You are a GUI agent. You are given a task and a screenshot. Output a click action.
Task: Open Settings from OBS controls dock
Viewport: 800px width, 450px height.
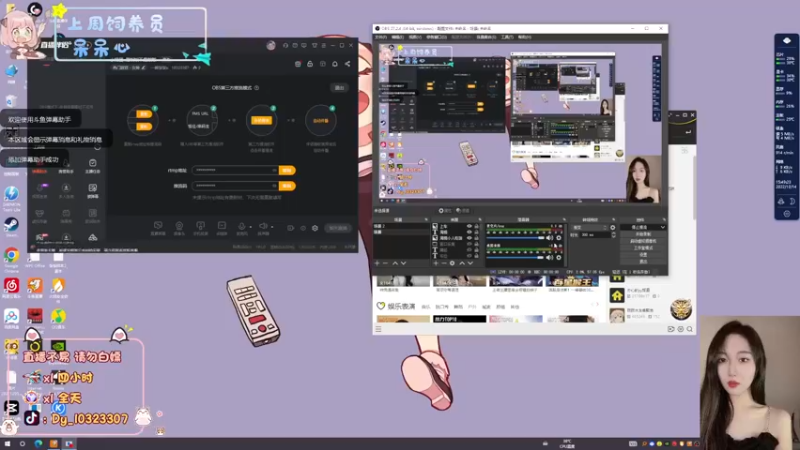(x=643, y=255)
